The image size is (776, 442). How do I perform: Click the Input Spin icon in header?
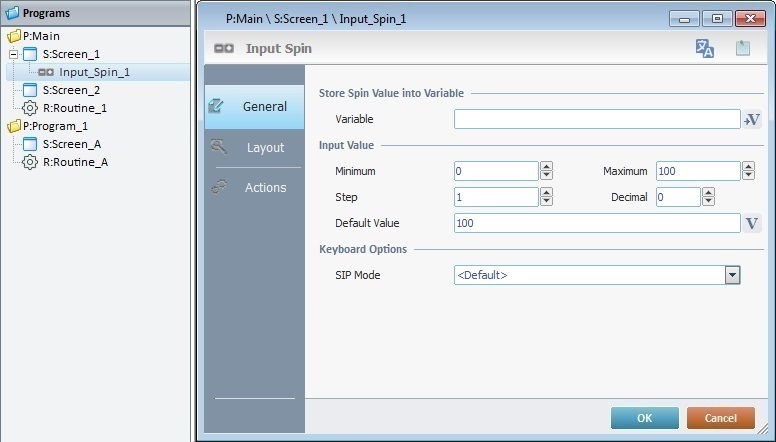coord(225,48)
